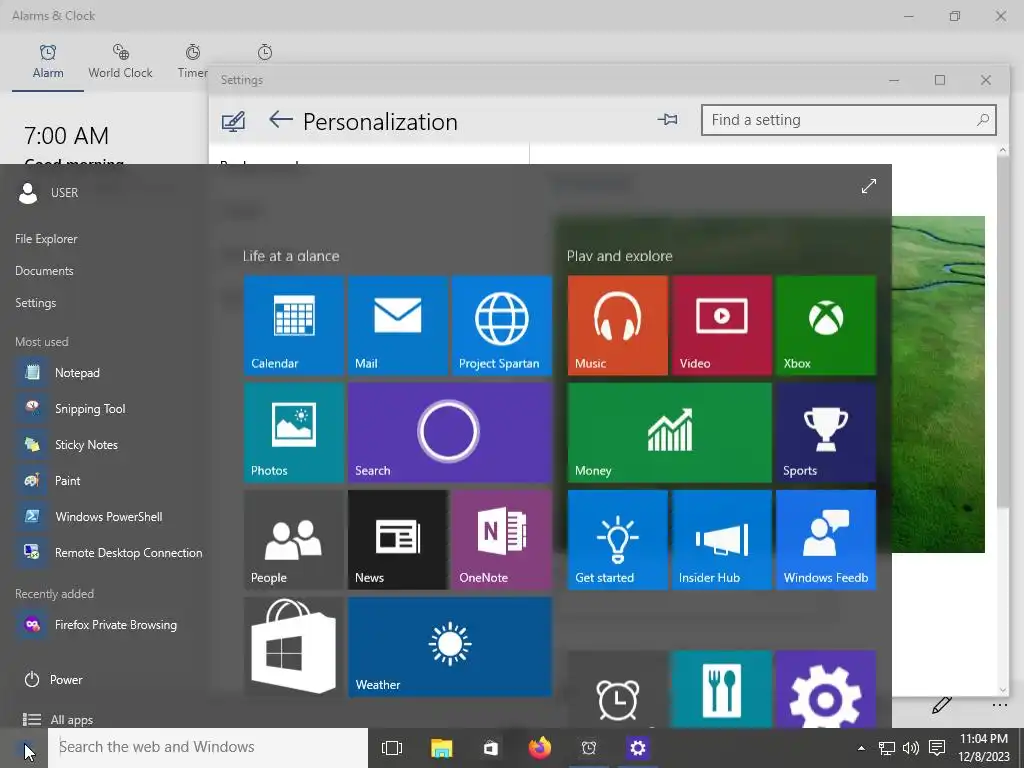Open the three-dot more menu in Alarms
Screen dimensions: 1024x768
click(x=999, y=705)
